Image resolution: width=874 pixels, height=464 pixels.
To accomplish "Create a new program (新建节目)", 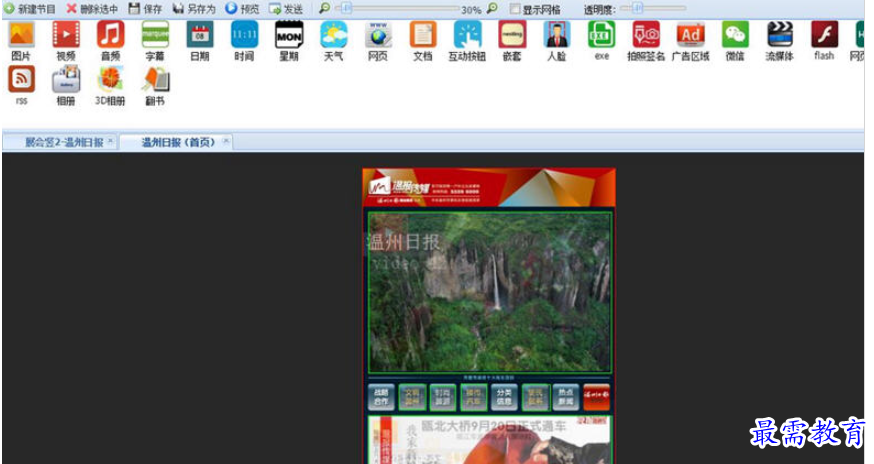I will pyautogui.click(x=30, y=8).
